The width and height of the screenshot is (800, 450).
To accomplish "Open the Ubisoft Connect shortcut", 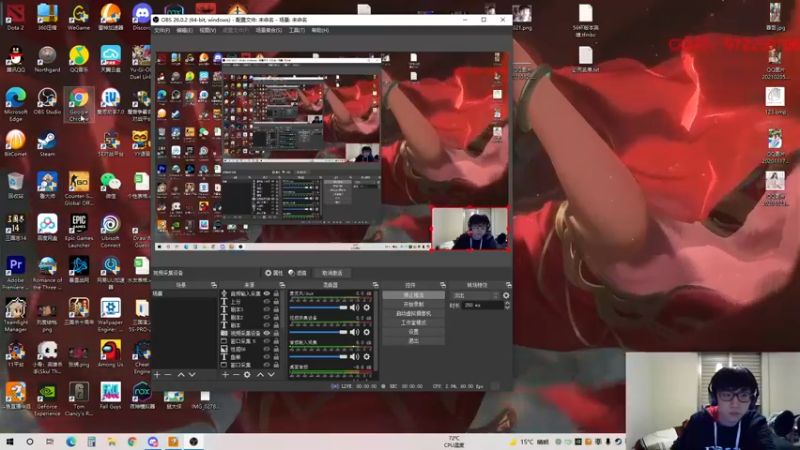I will pyautogui.click(x=110, y=231).
